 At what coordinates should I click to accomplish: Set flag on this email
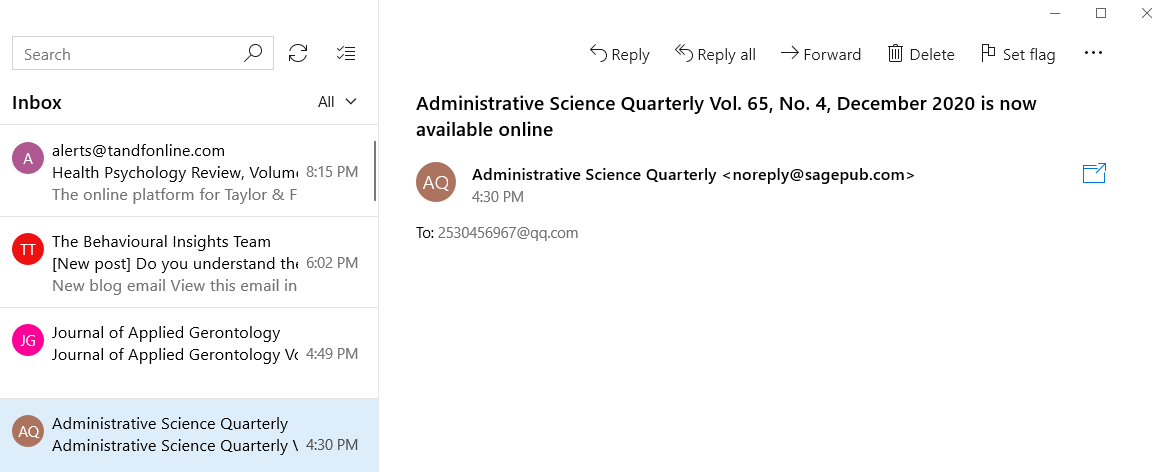click(1017, 54)
